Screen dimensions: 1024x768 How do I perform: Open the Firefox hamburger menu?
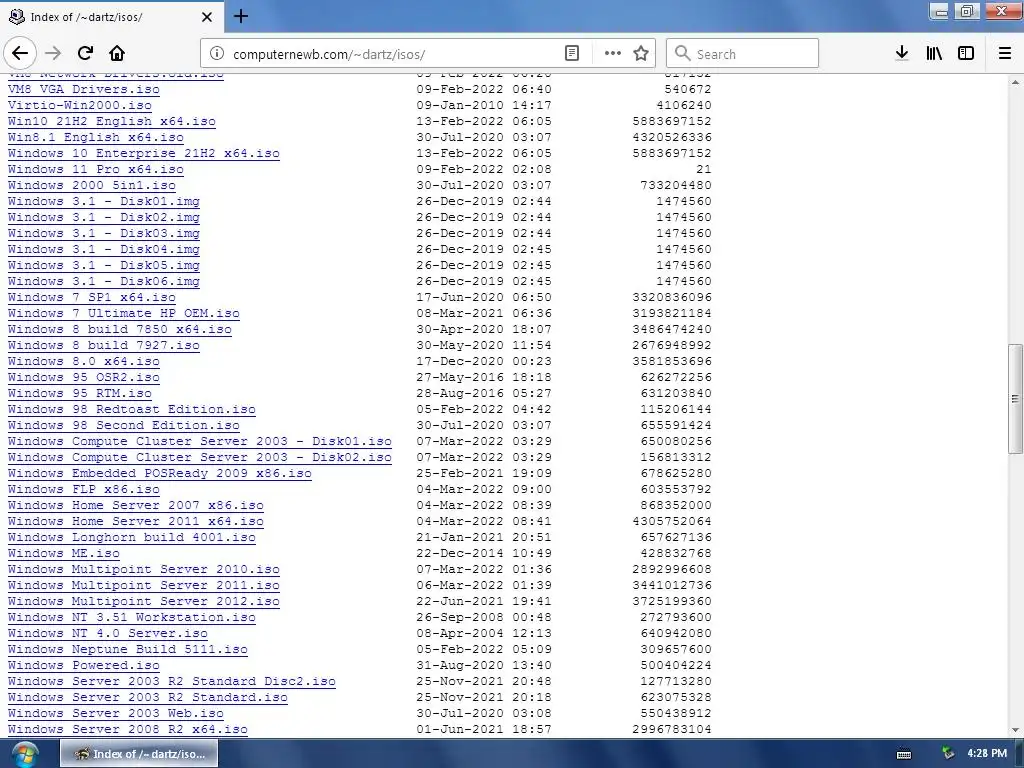(x=1005, y=53)
